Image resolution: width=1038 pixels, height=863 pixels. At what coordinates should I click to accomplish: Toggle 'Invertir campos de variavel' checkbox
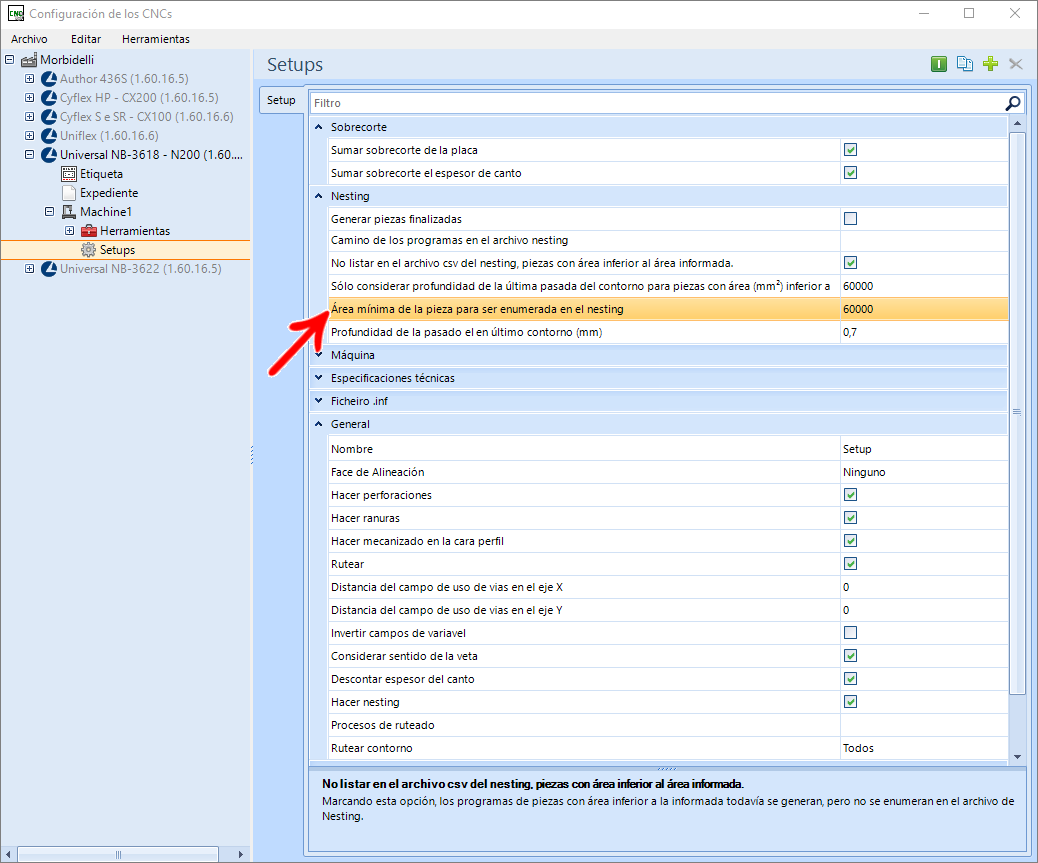point(850,633)
